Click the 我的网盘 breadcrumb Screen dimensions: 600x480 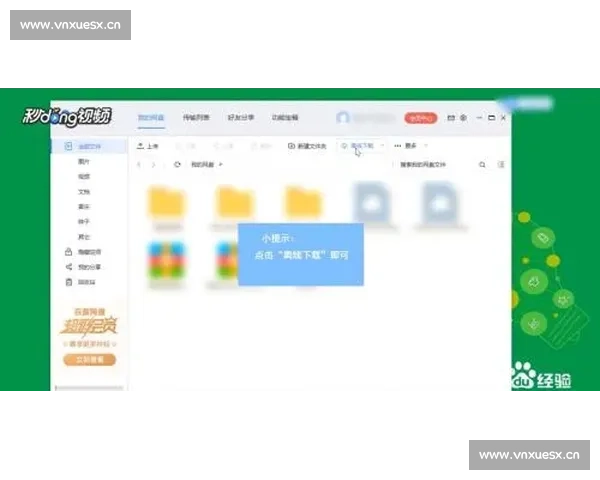coord(202,165)
